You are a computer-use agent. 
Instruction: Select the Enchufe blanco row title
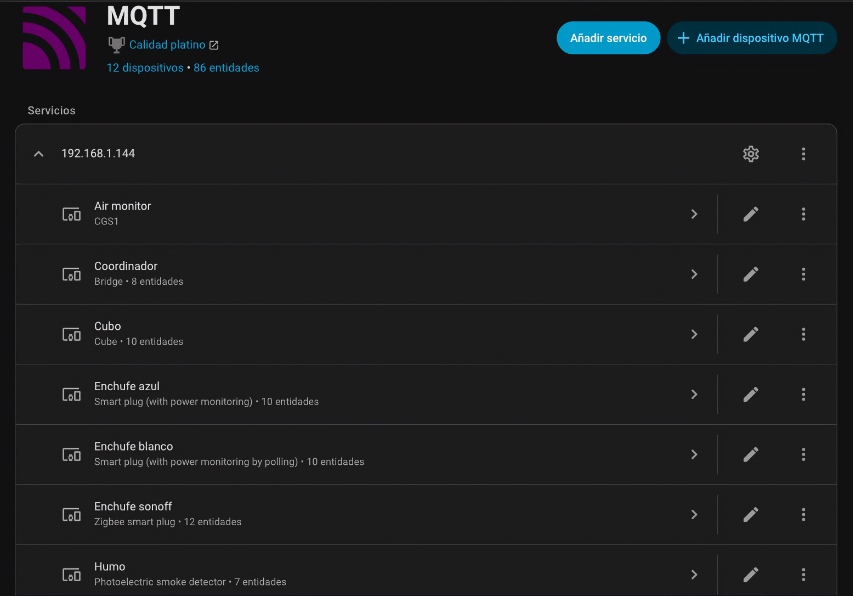[133, 446]
